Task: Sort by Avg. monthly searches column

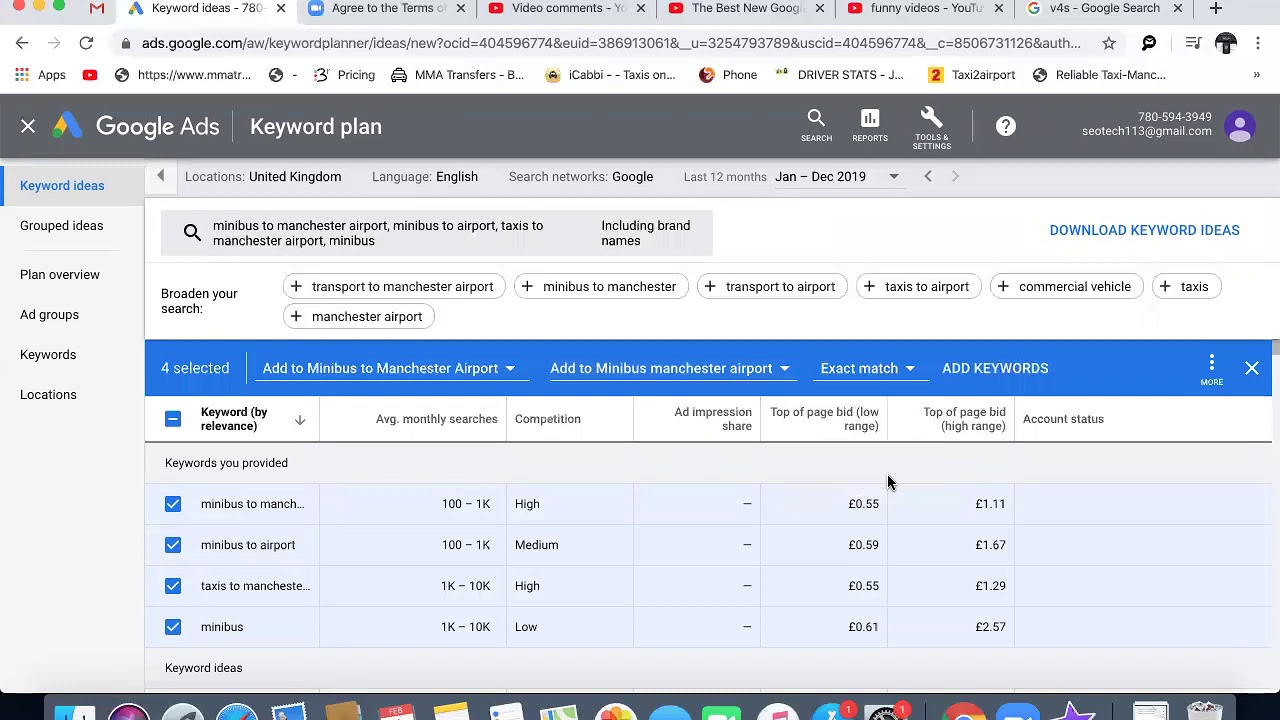Action: (x=436, y=419)
